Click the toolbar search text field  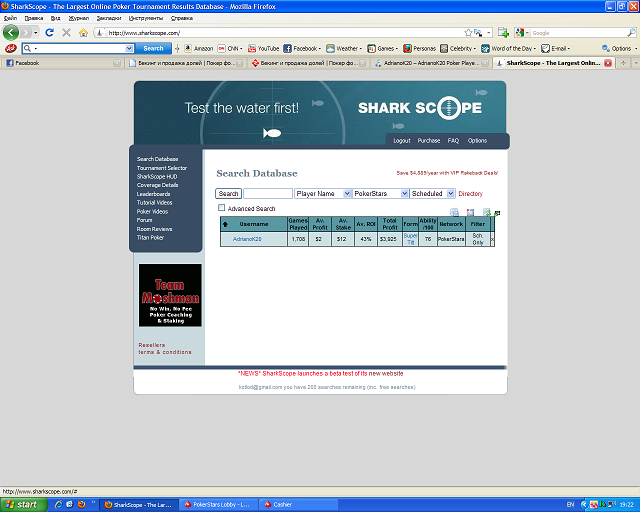tap(78, 49)
